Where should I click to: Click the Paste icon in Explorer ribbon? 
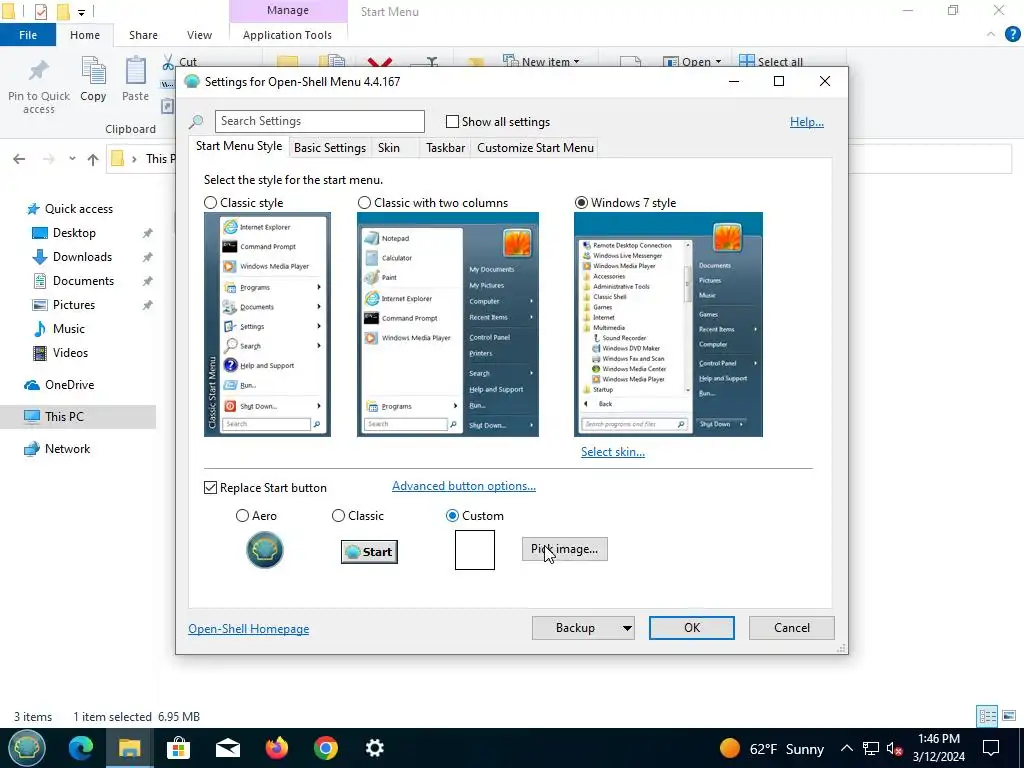pos(136,71)
